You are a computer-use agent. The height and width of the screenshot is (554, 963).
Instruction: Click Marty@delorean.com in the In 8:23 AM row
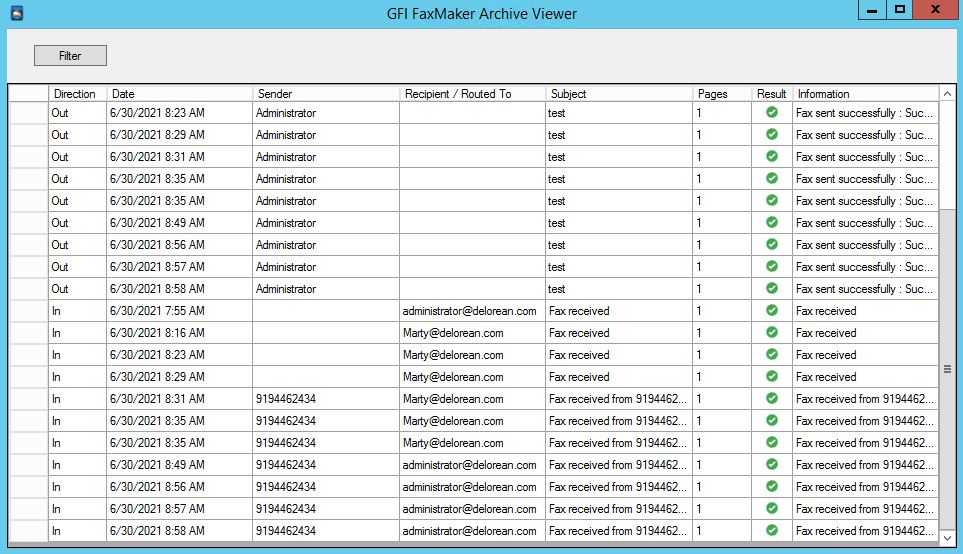point(453,355)
